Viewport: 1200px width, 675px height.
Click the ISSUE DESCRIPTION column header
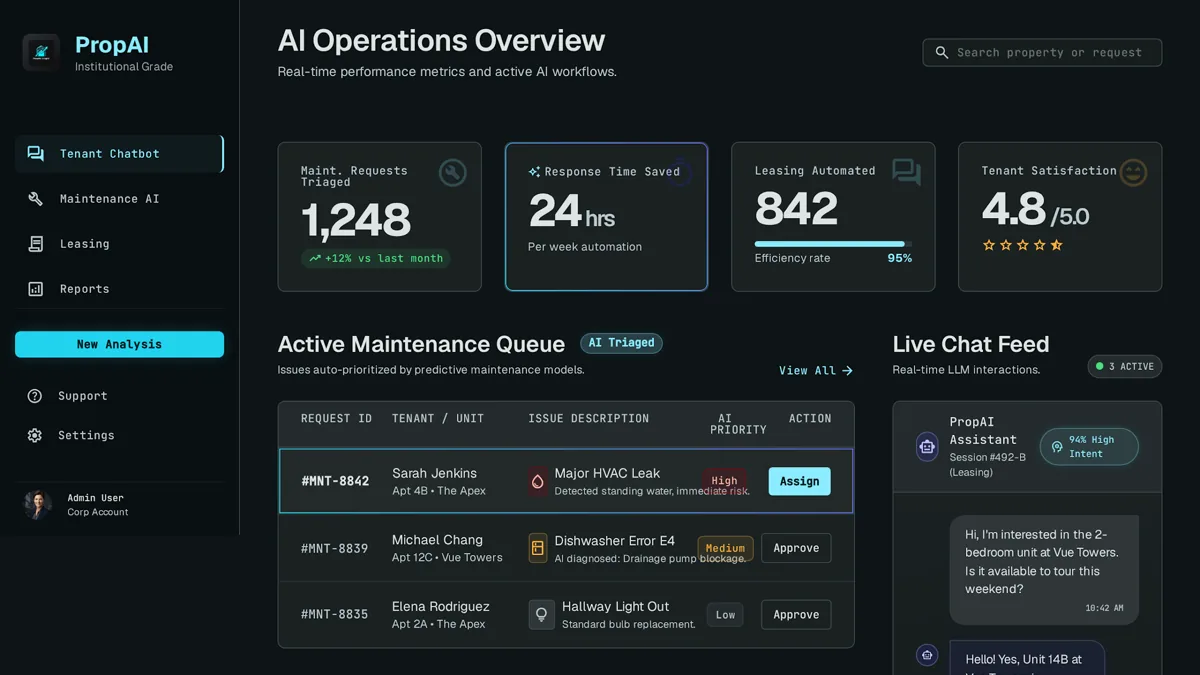click(x=589, y=419)
